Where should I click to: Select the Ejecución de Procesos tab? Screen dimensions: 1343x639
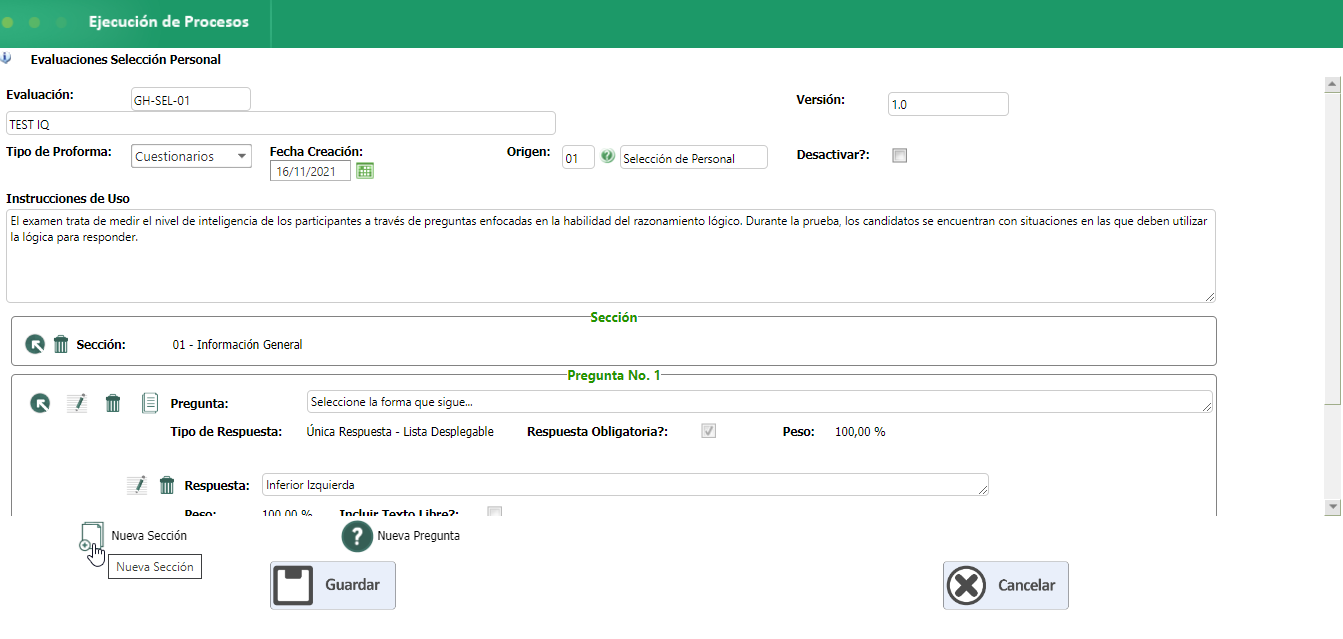pos(169,22)
